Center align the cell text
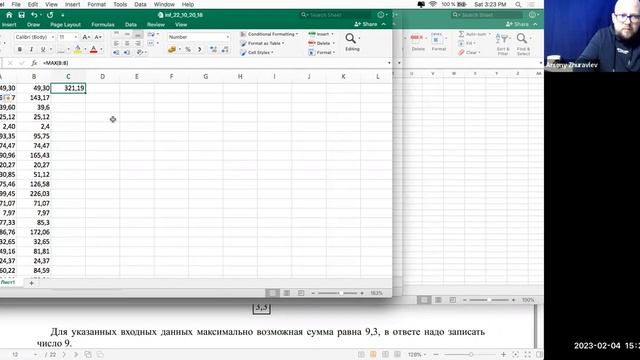 (127, 43)
